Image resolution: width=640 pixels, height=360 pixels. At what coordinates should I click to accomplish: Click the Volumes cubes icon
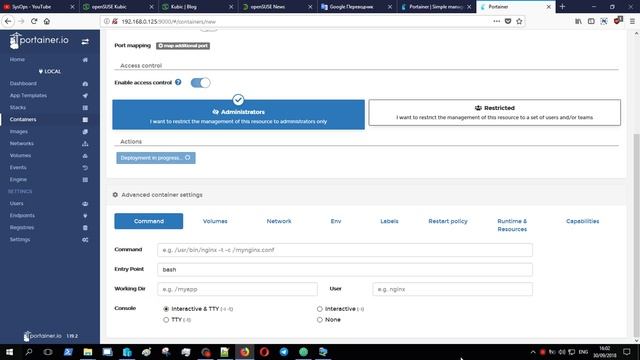click(85, 156)
